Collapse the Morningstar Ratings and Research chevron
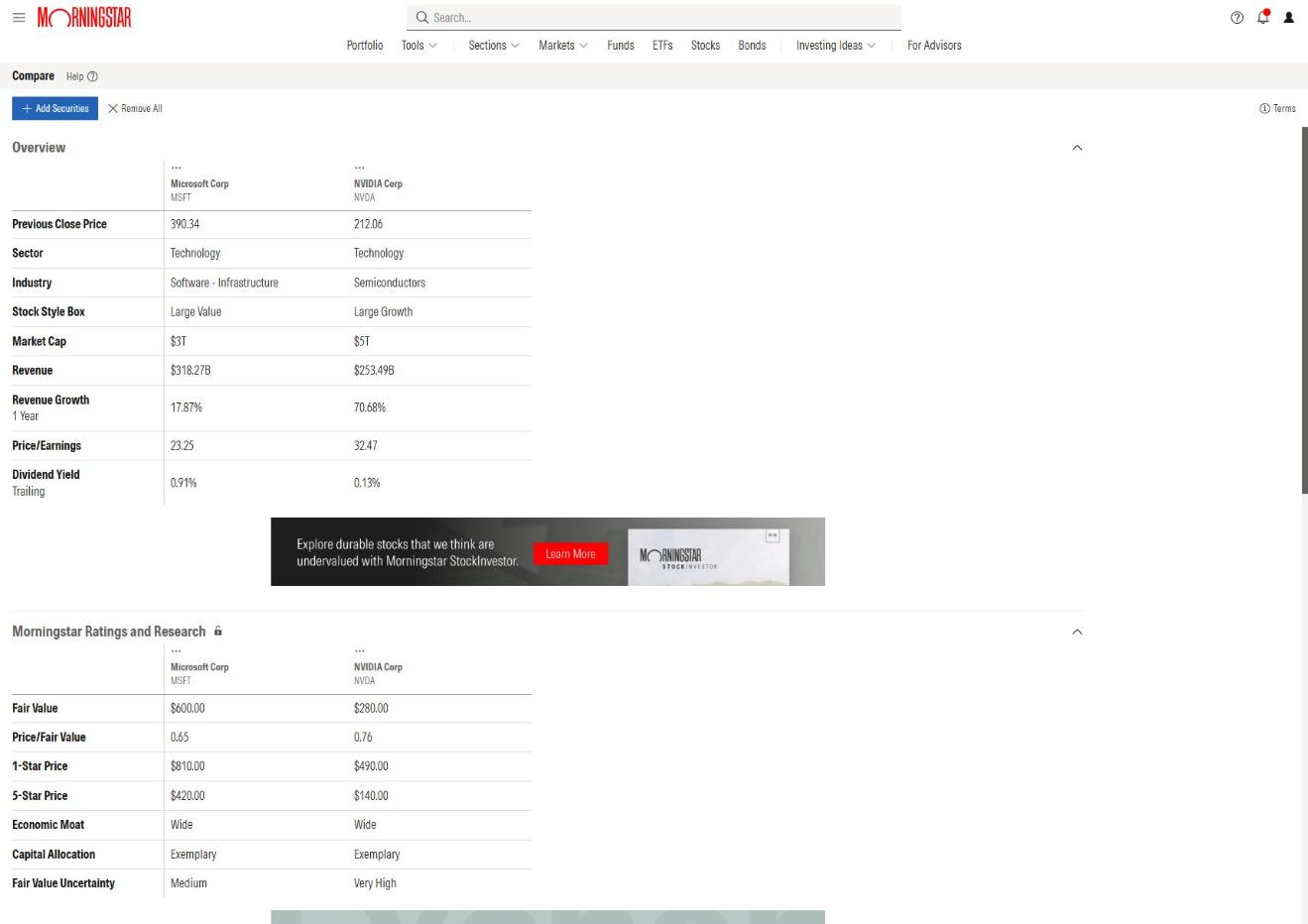Viewport: 1308px width, 924px height. [1077, 632]
